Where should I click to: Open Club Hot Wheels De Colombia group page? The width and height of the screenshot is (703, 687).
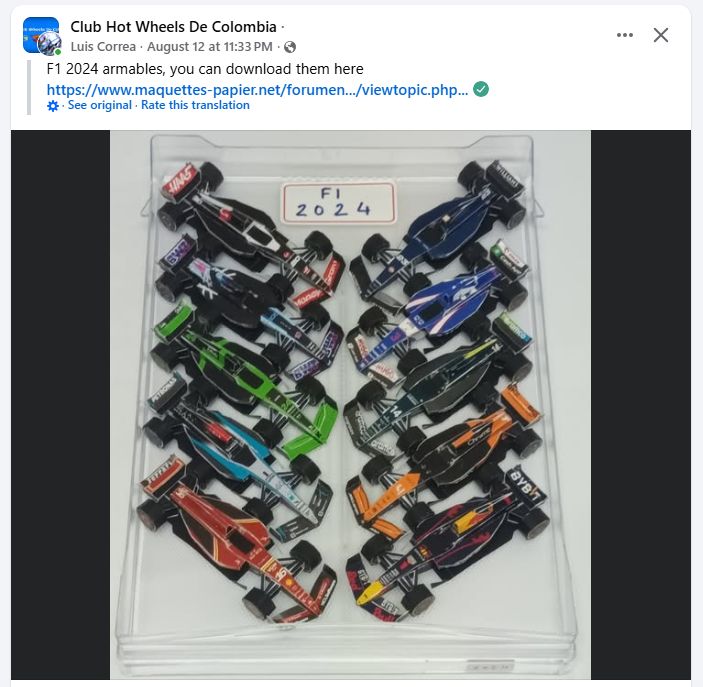[174, 27]
